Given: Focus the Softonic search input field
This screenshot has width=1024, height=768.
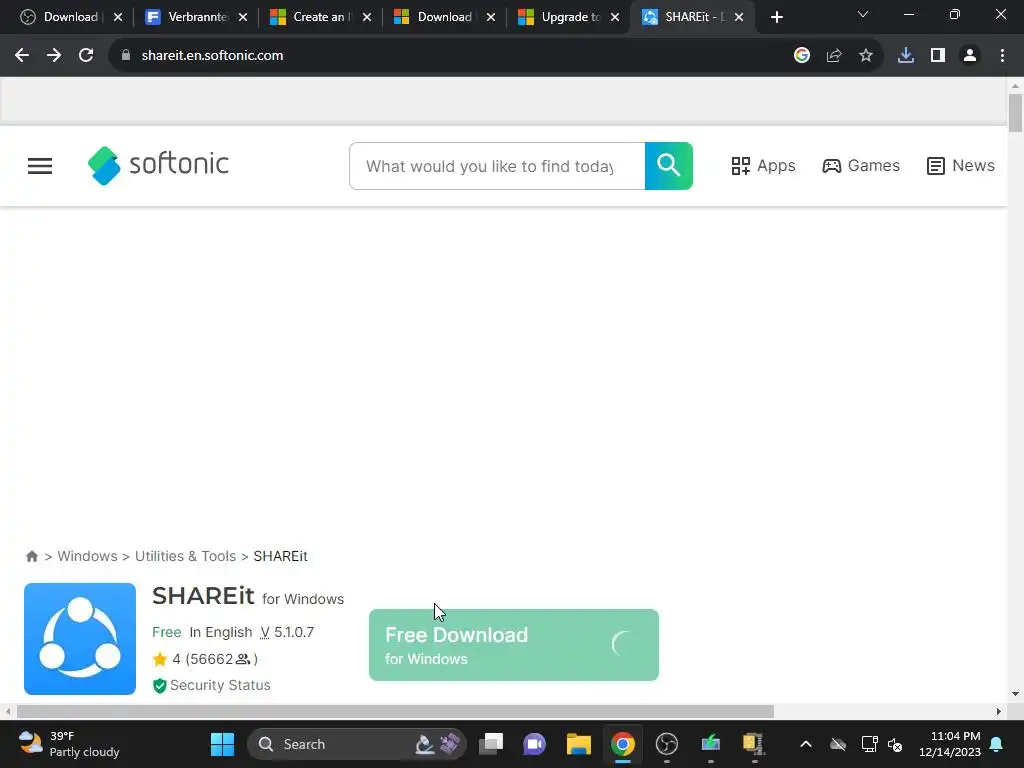Looking at the screenshot, I should click(x=497, y=166).
